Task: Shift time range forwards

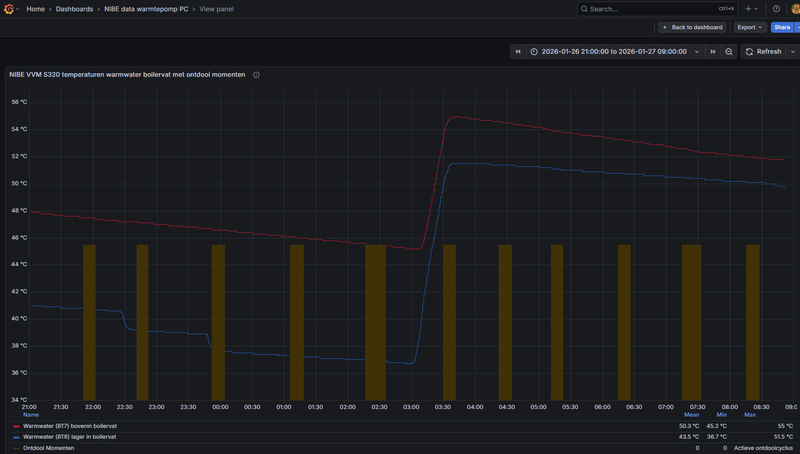Action: click(x=713, y=52)
